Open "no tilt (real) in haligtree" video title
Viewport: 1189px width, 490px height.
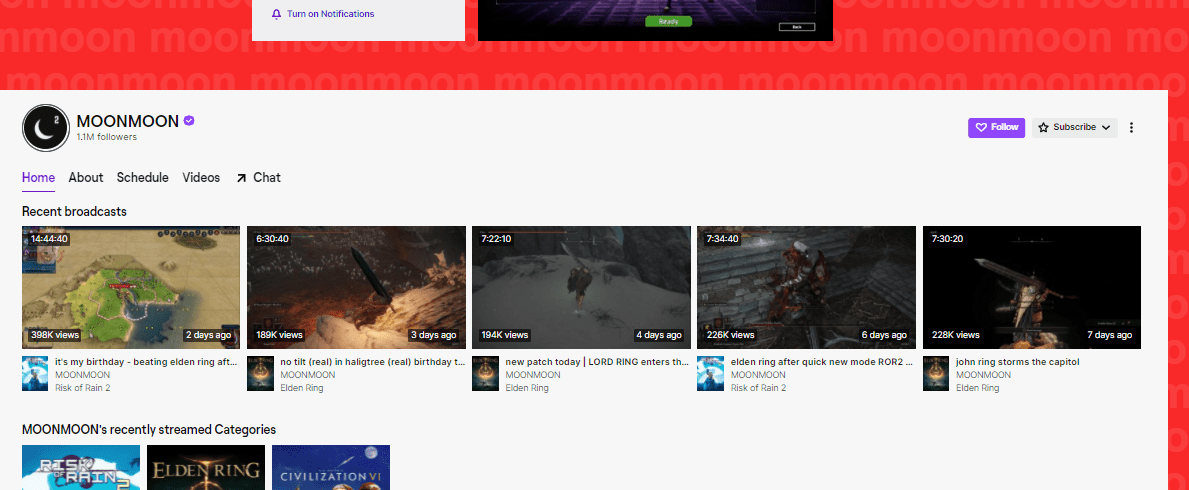(372, 362)
